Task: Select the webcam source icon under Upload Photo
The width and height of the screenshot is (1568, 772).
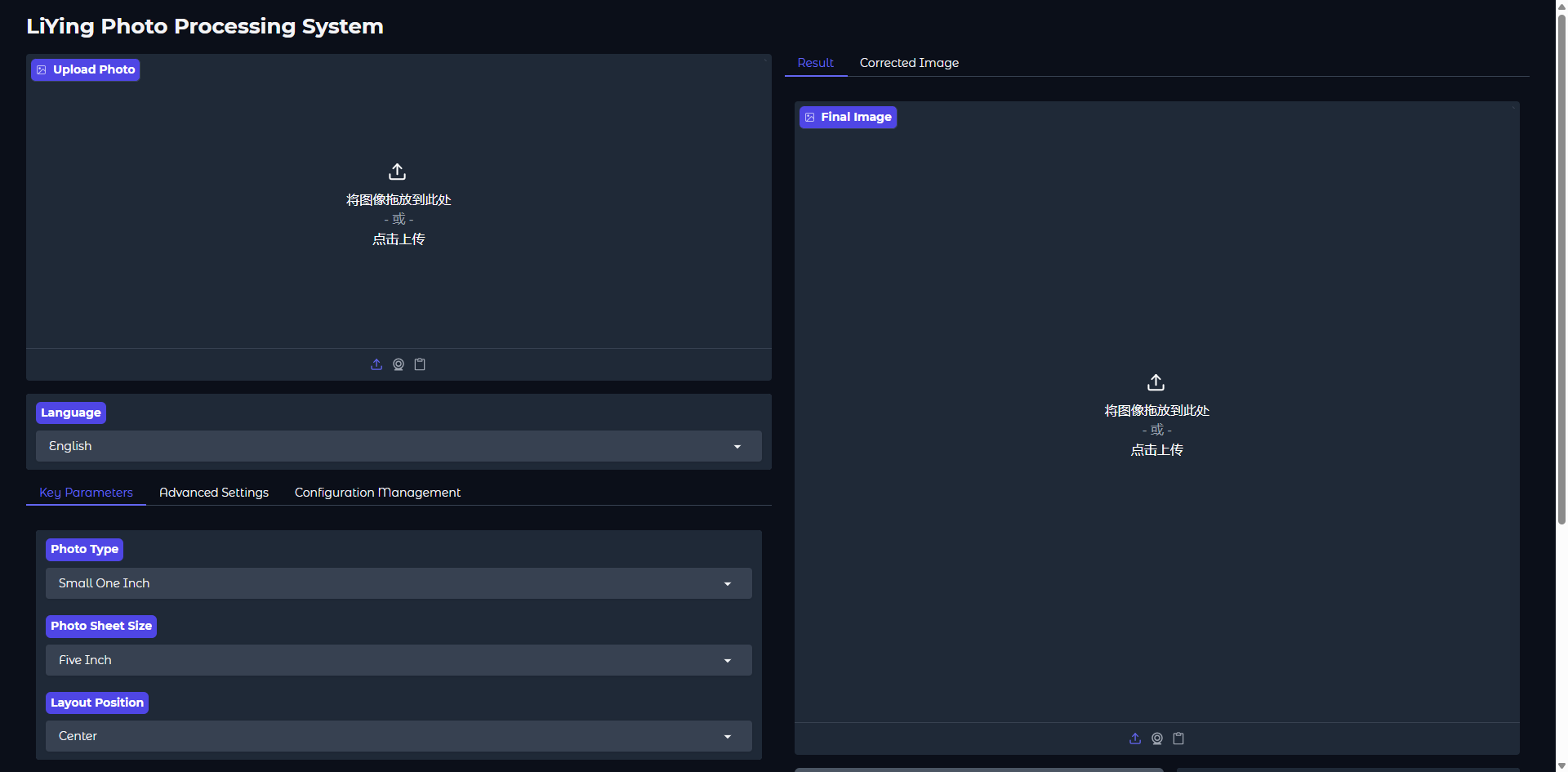Action: [x=399, y=364]
